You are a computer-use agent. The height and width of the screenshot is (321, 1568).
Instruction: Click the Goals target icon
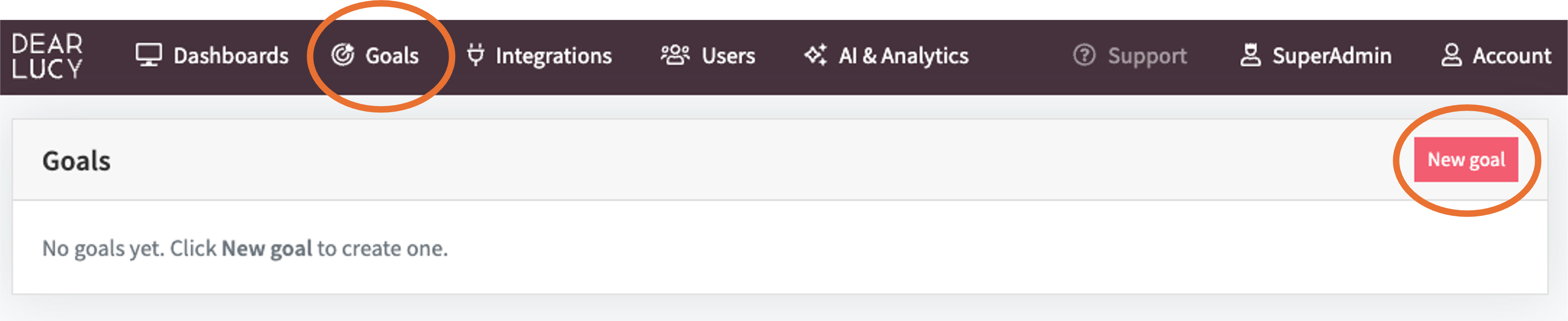point(343,55)
